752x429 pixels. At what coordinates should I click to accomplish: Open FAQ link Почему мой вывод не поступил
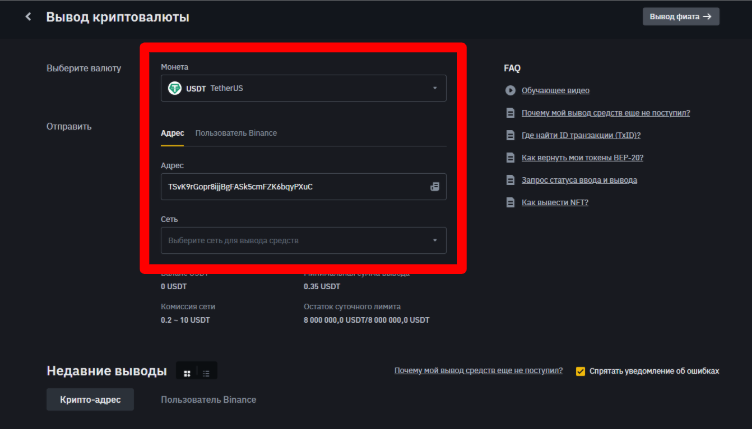pyautogui.click(x=606, y=113)
